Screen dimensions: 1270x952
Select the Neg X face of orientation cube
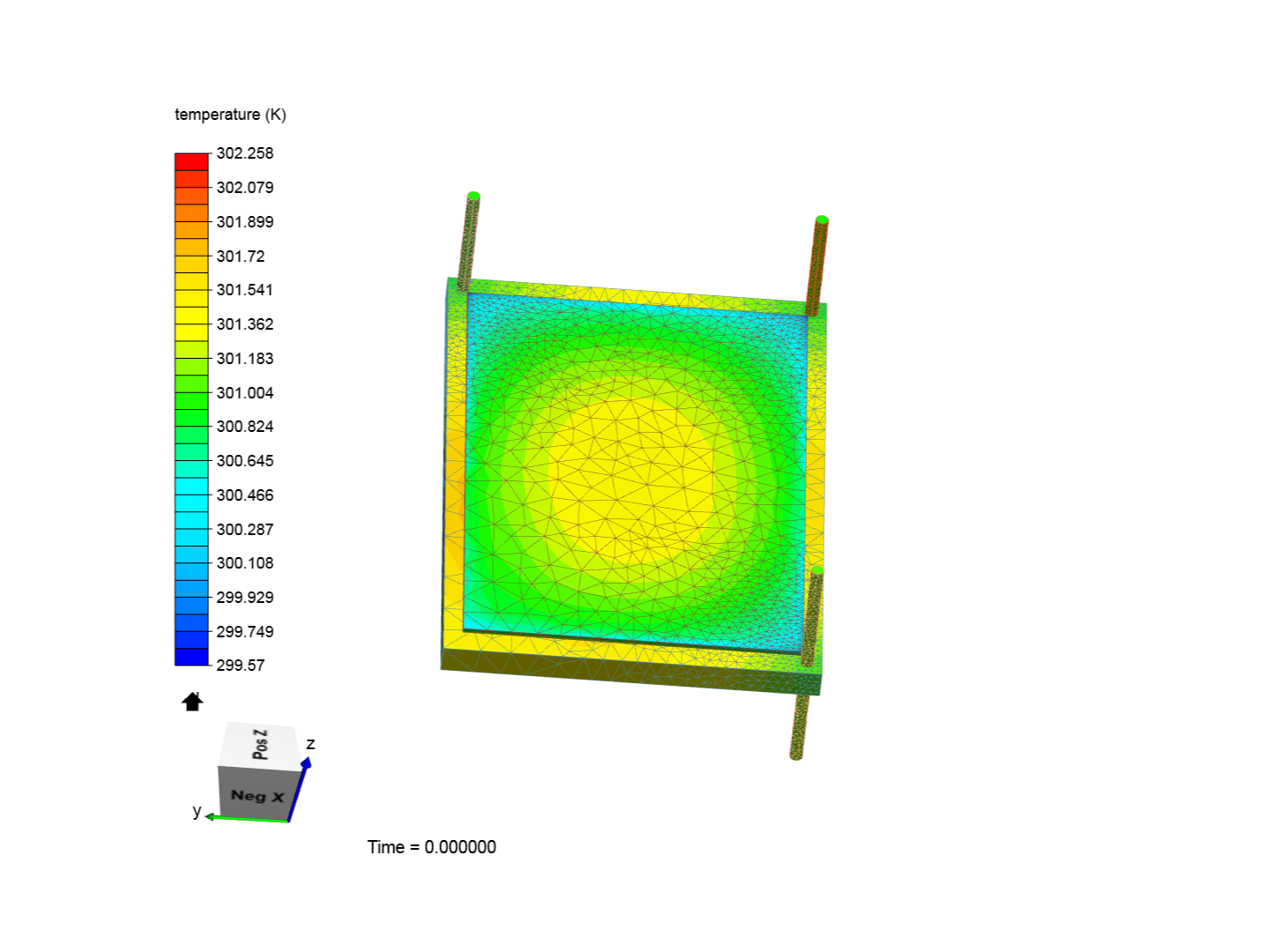(256, 794)
